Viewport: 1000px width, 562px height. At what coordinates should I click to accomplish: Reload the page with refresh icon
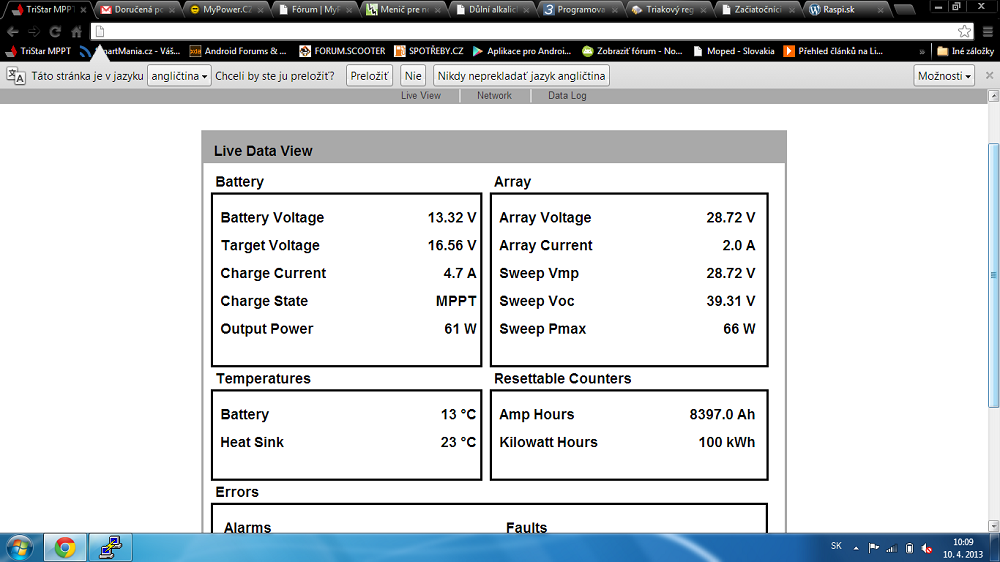click(55, 31)
